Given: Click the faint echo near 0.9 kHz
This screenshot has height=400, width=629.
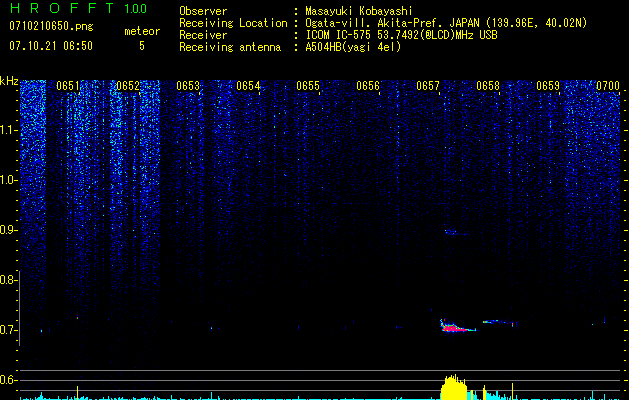Looking at the screenshot, I should click(x=451, y=232).
